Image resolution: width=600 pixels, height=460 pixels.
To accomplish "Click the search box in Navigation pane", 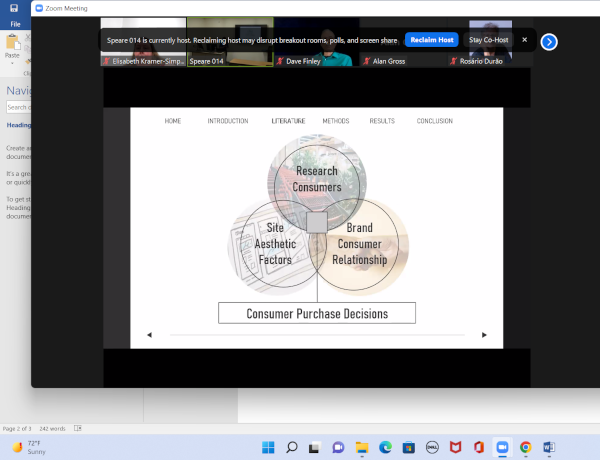I will coord(18,107).
